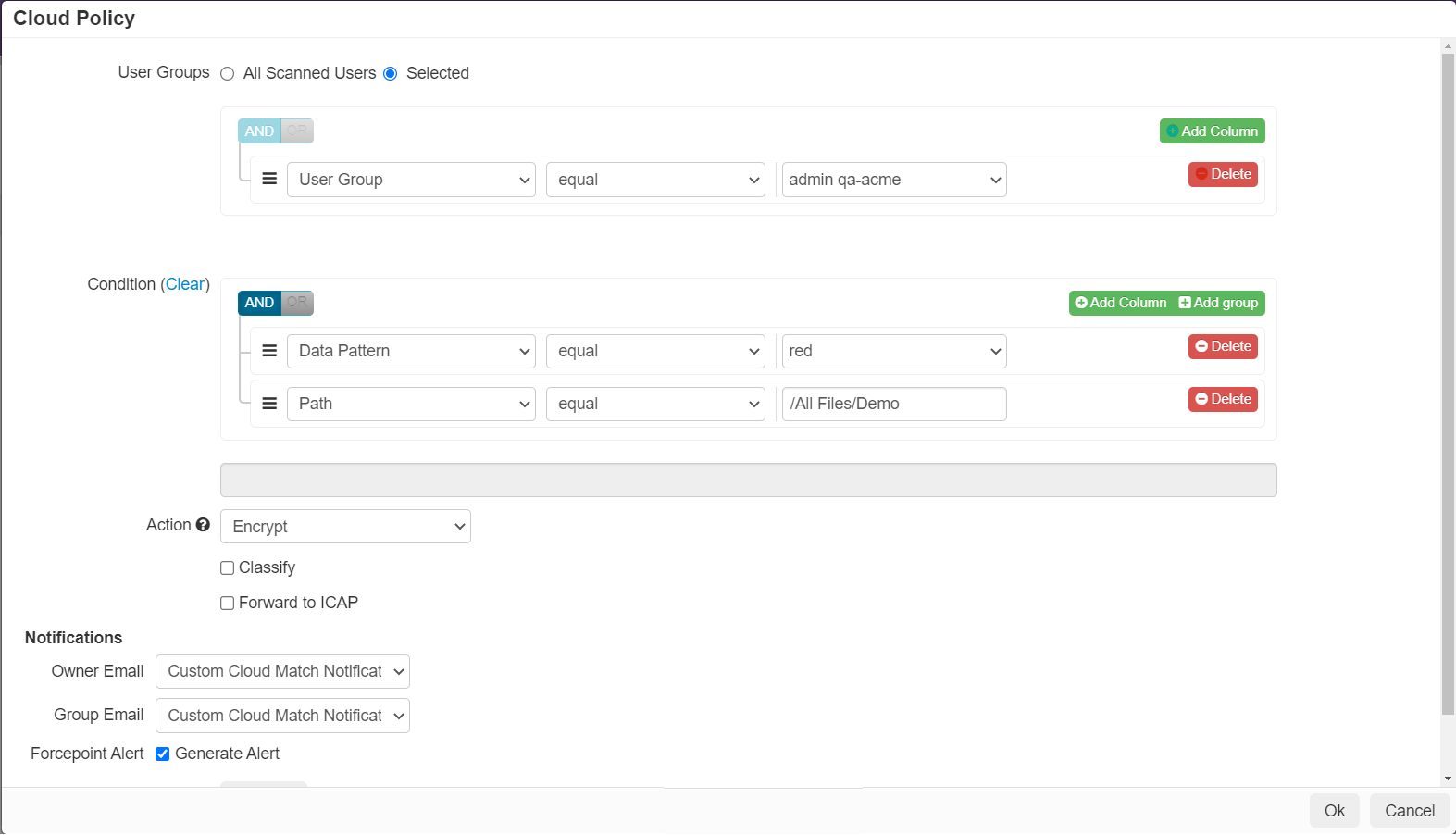The height and width of the screenshot is (835, 1456).
Task: Enable the Classify checkbox
Action: 227,568
